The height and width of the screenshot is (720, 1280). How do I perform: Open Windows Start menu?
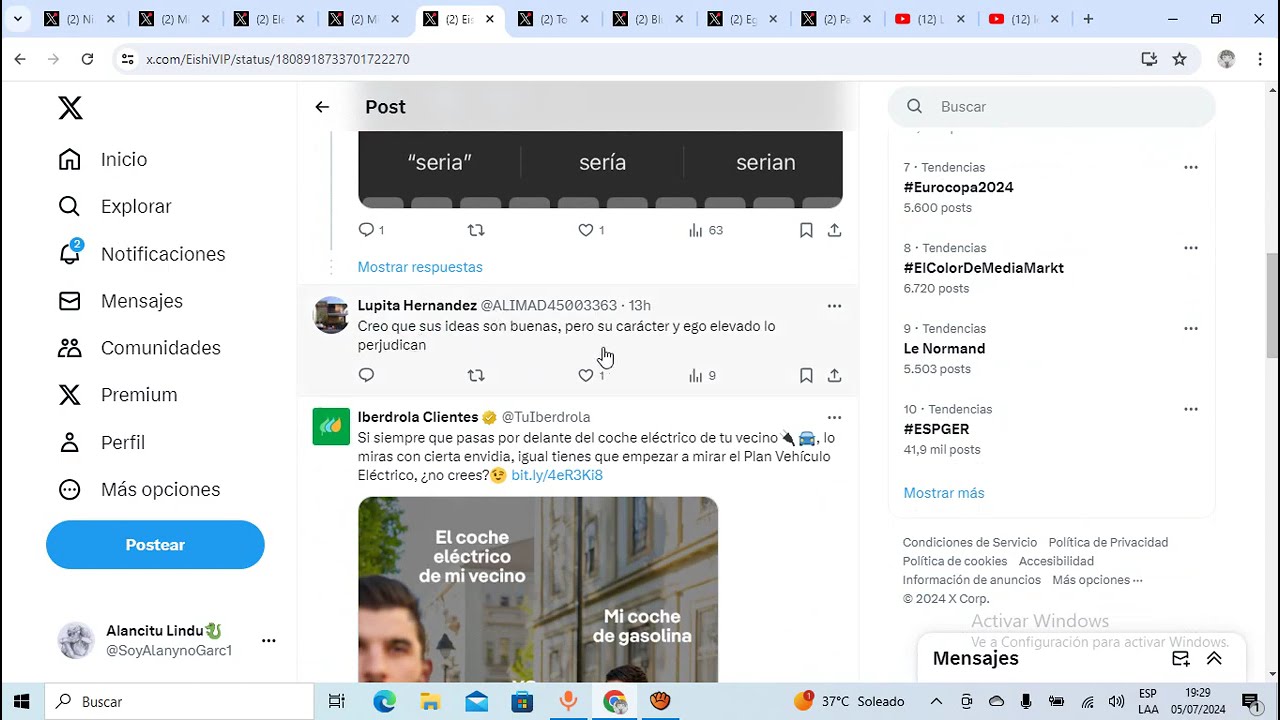click(22, 701)
